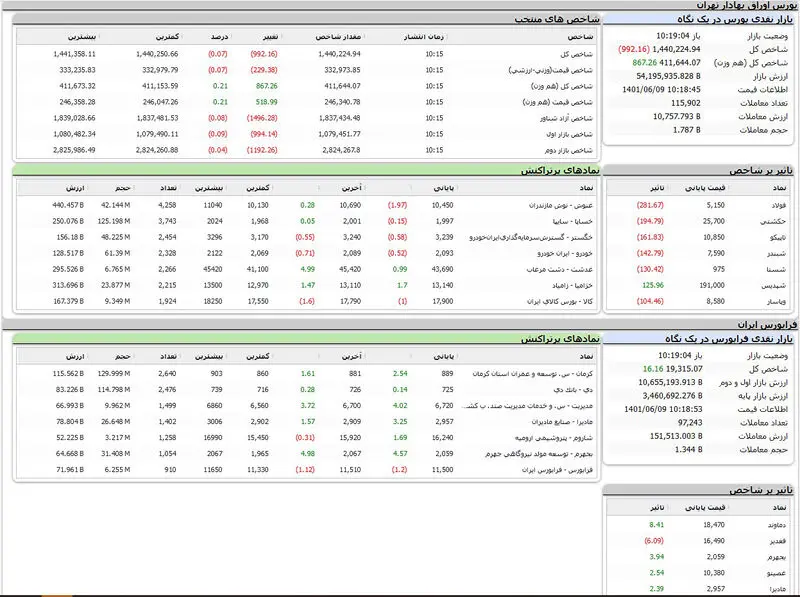Open the کرمان symbol in Farabourse table

click(533, 374)
